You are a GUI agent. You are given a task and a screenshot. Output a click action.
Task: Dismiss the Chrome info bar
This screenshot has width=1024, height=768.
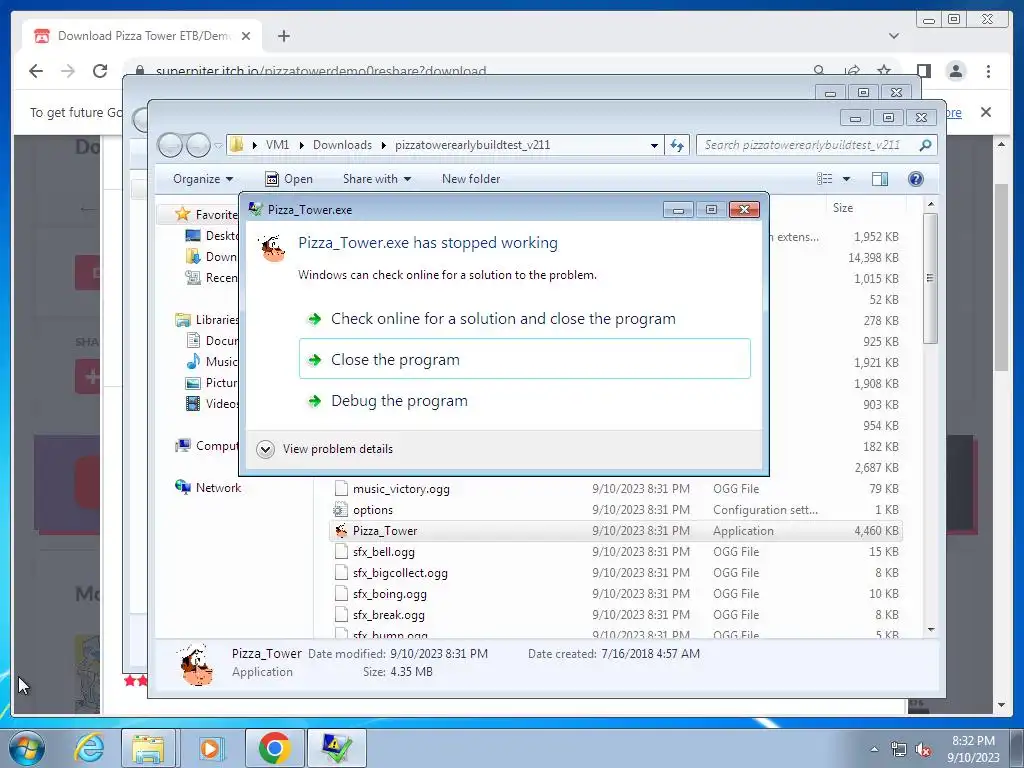click(x=986, y=112)
